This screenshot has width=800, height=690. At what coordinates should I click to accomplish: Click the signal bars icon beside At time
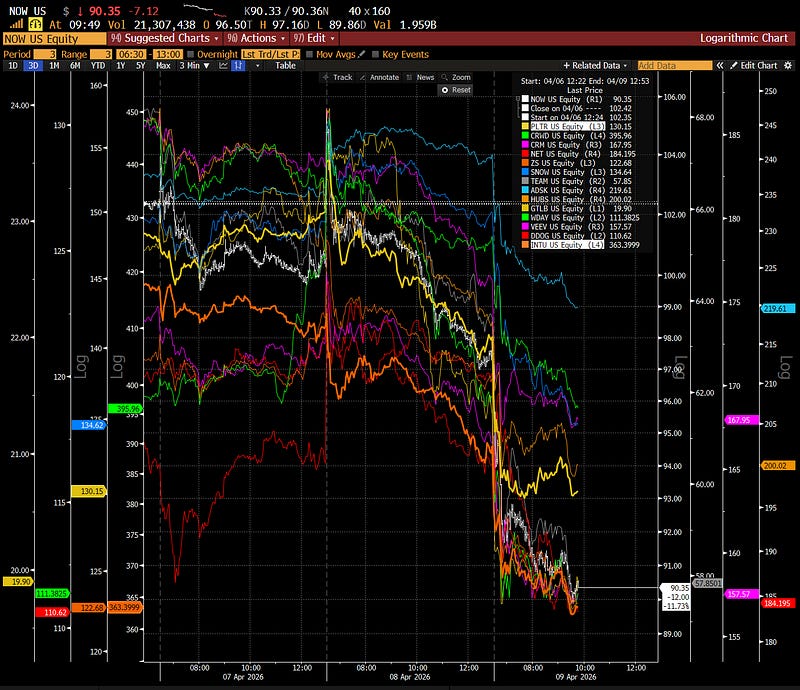point(16,24)
